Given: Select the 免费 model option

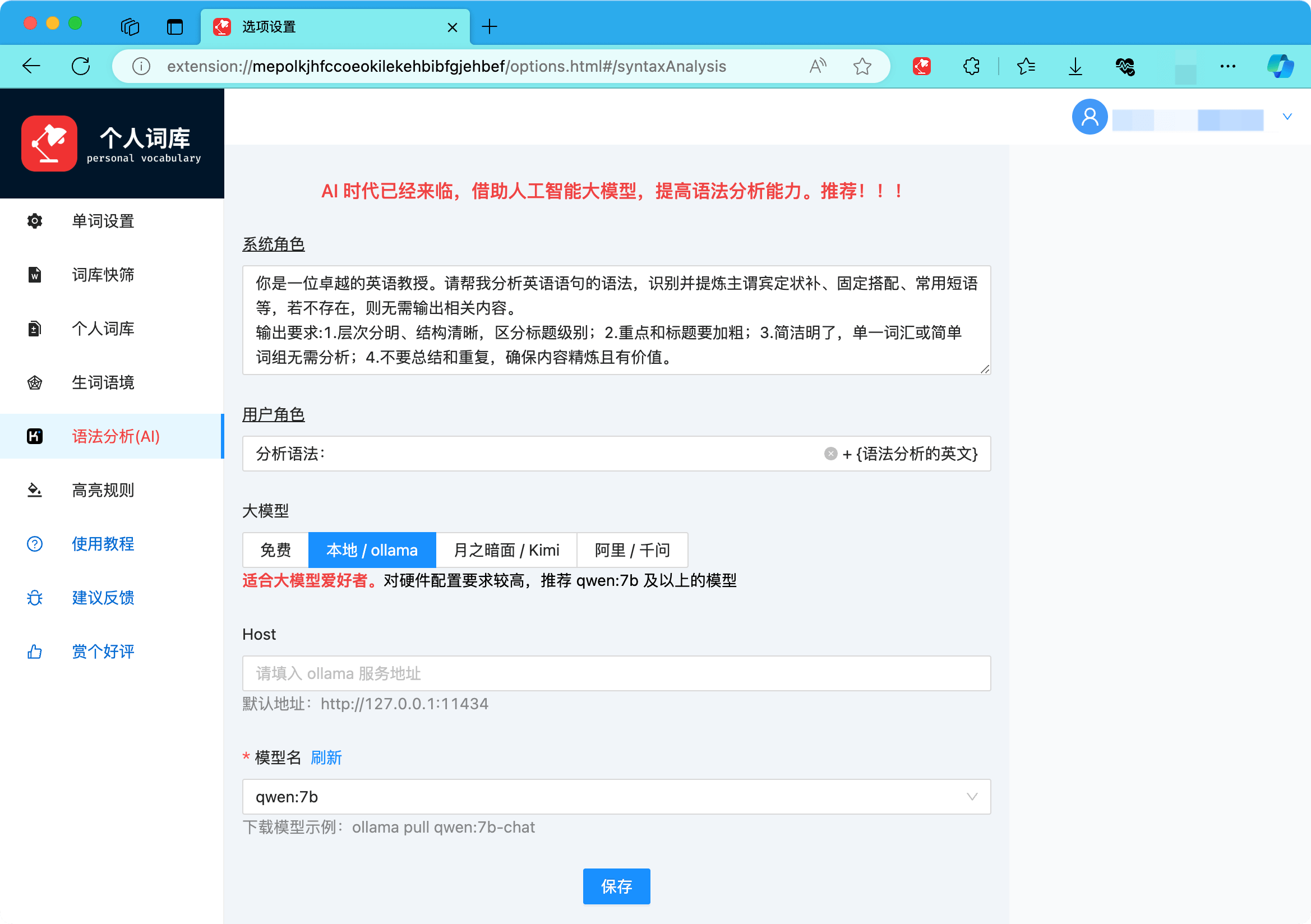Looking at the screenshot, I should [x=275, y=550].
